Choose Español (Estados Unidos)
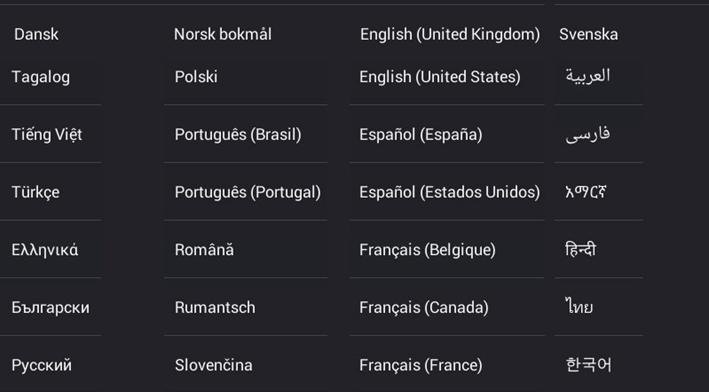This screenshot has width=709, height=392. click(x=450, y=192)
